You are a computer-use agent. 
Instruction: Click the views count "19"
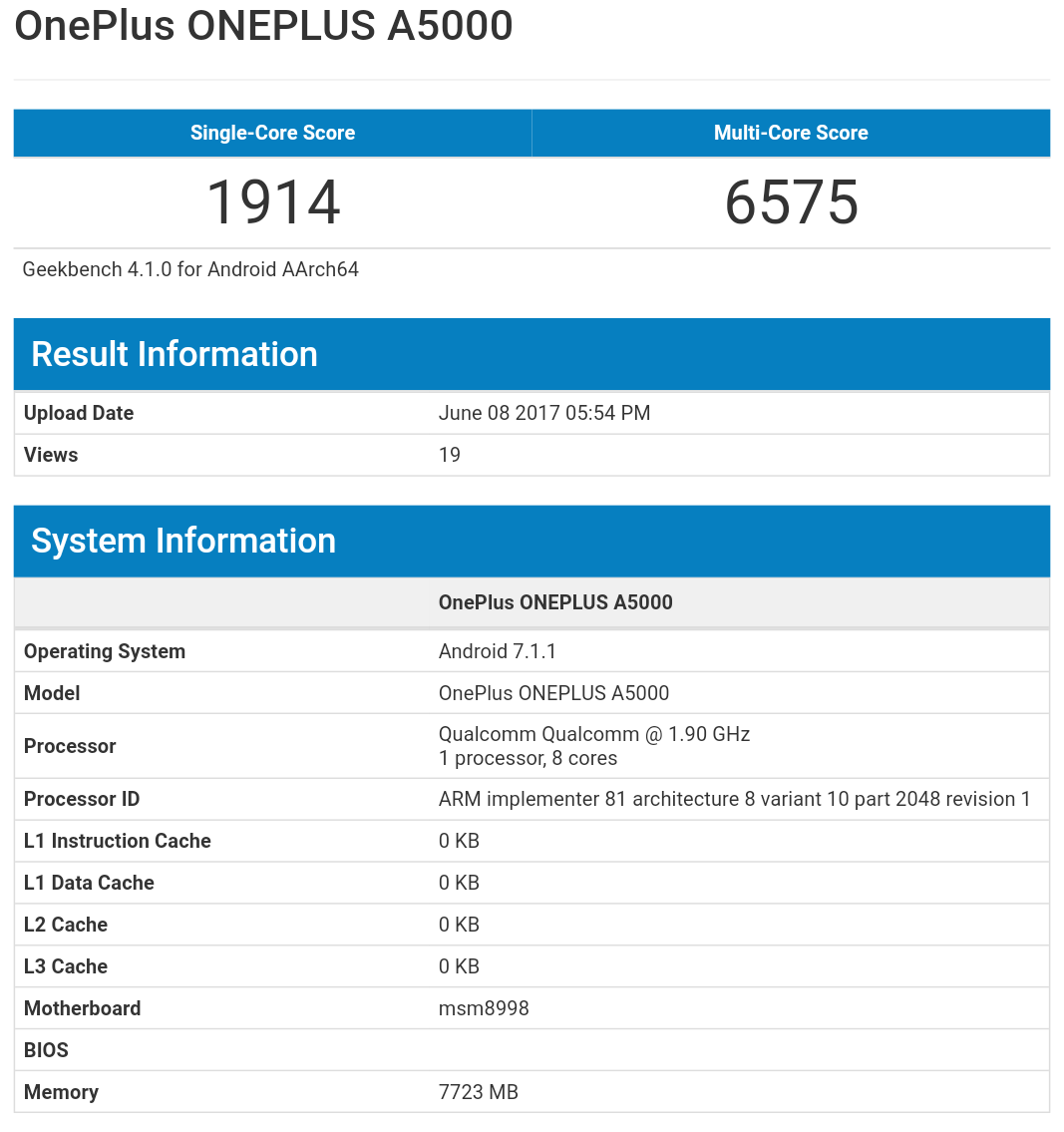point(449,455)
